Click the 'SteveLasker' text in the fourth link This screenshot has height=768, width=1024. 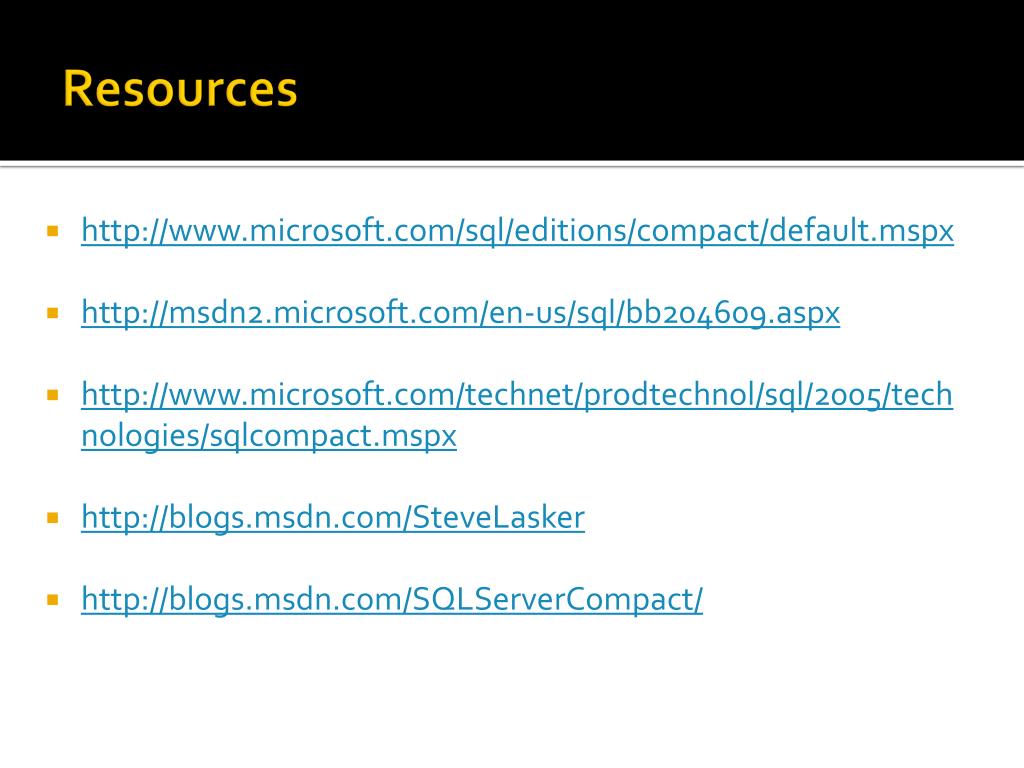tap(498, 518)
